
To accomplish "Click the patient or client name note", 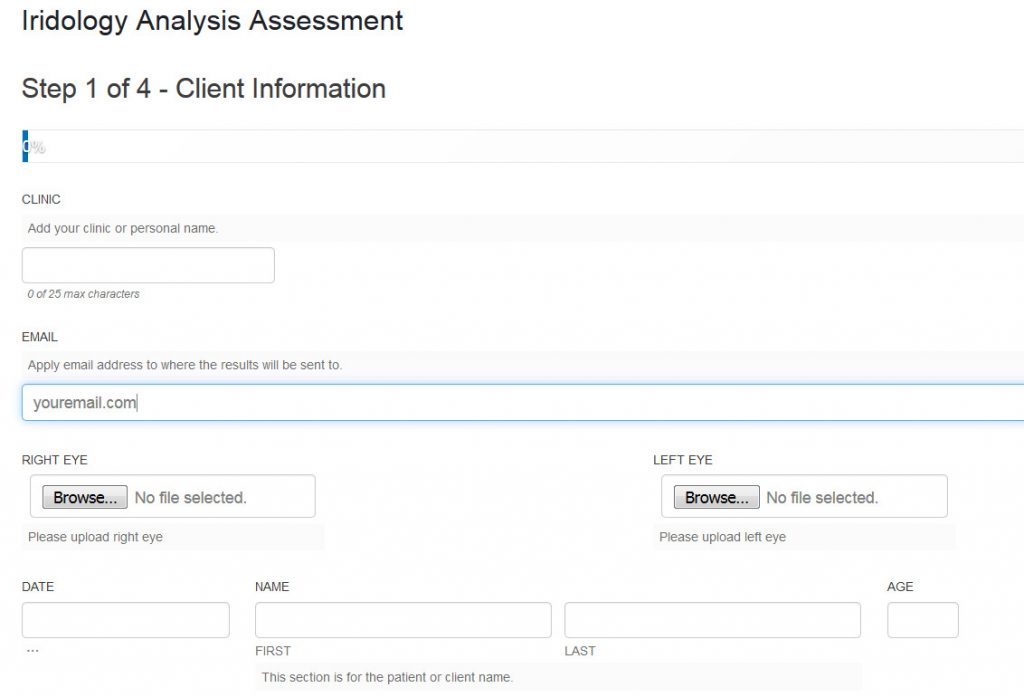I will pos(387,677).
